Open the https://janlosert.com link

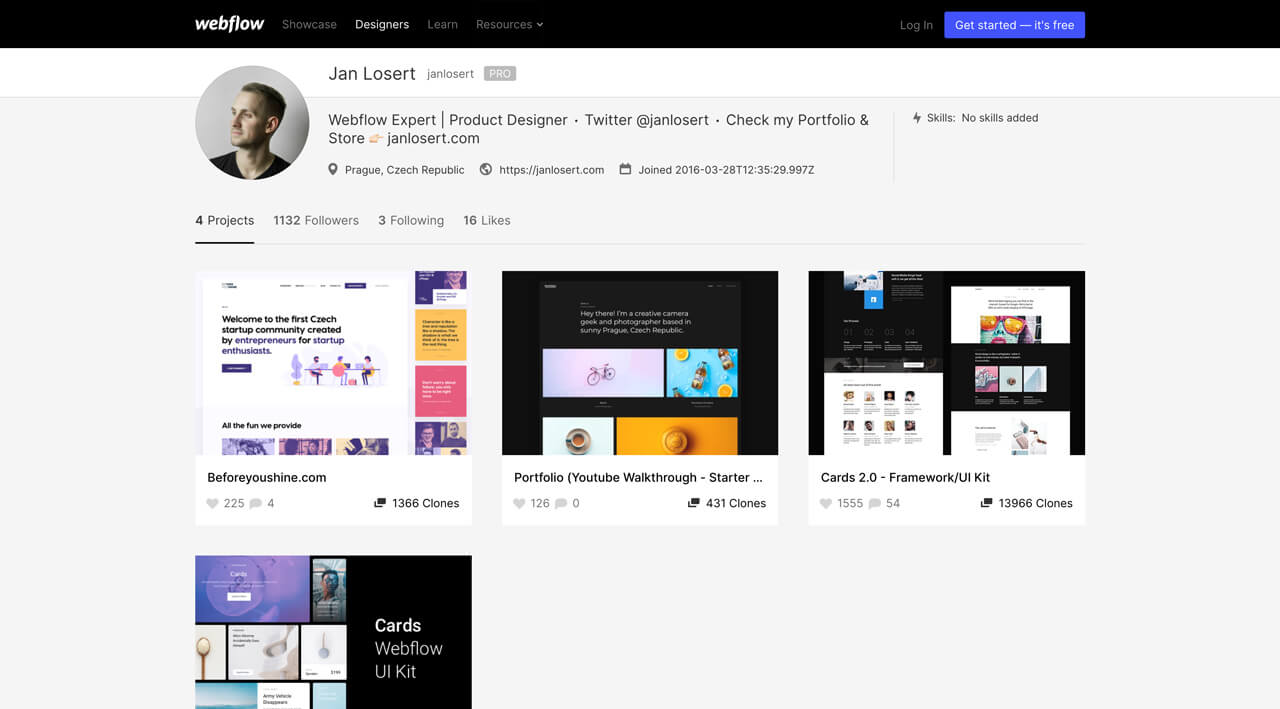(552, 170)
